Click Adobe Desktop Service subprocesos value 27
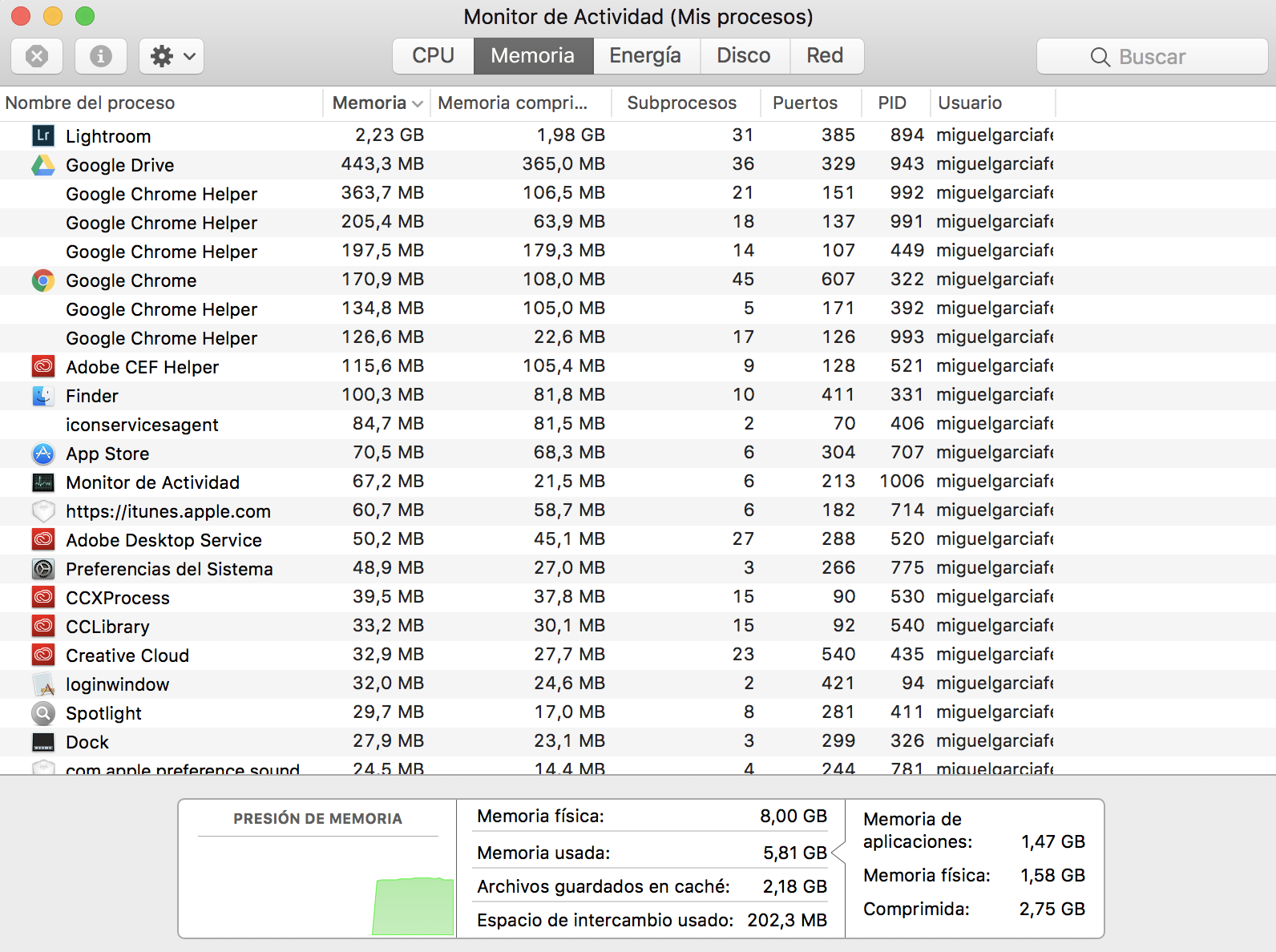 pos(743,539)
